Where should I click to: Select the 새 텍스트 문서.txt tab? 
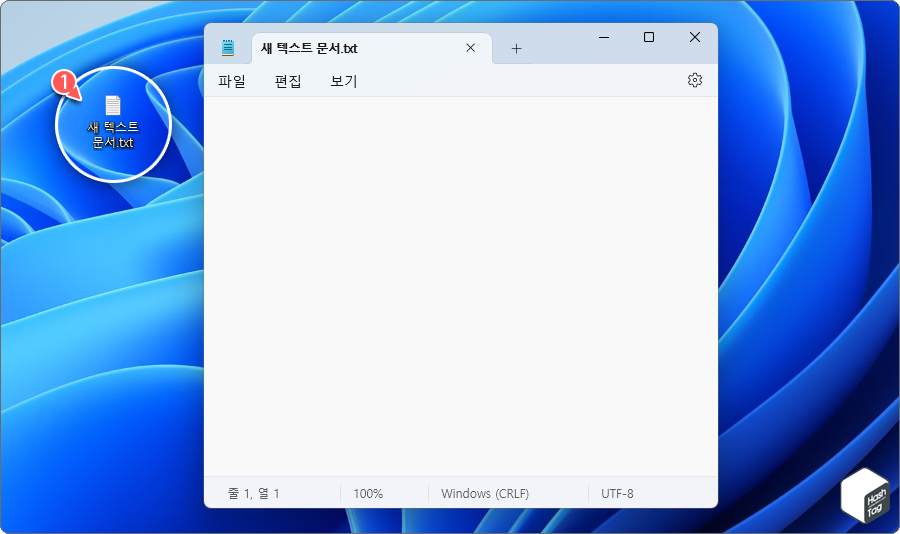tap(371, 48)
